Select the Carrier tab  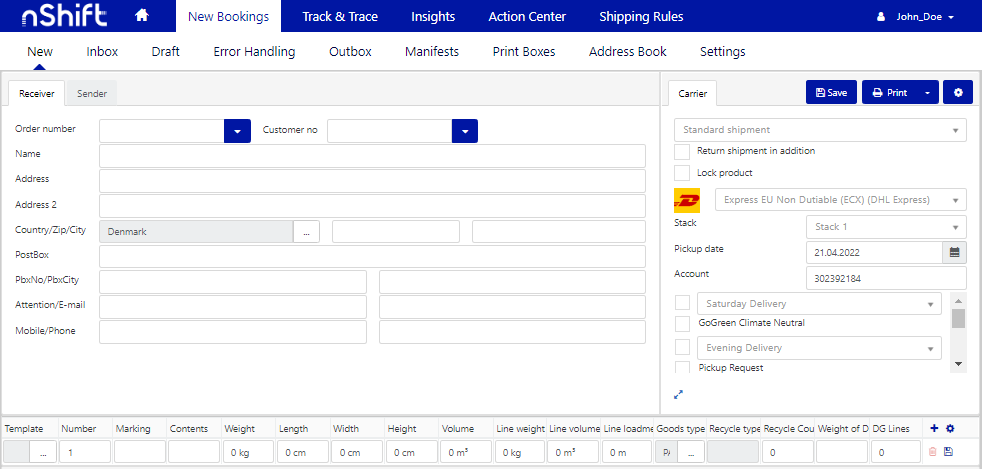[693, 93]
